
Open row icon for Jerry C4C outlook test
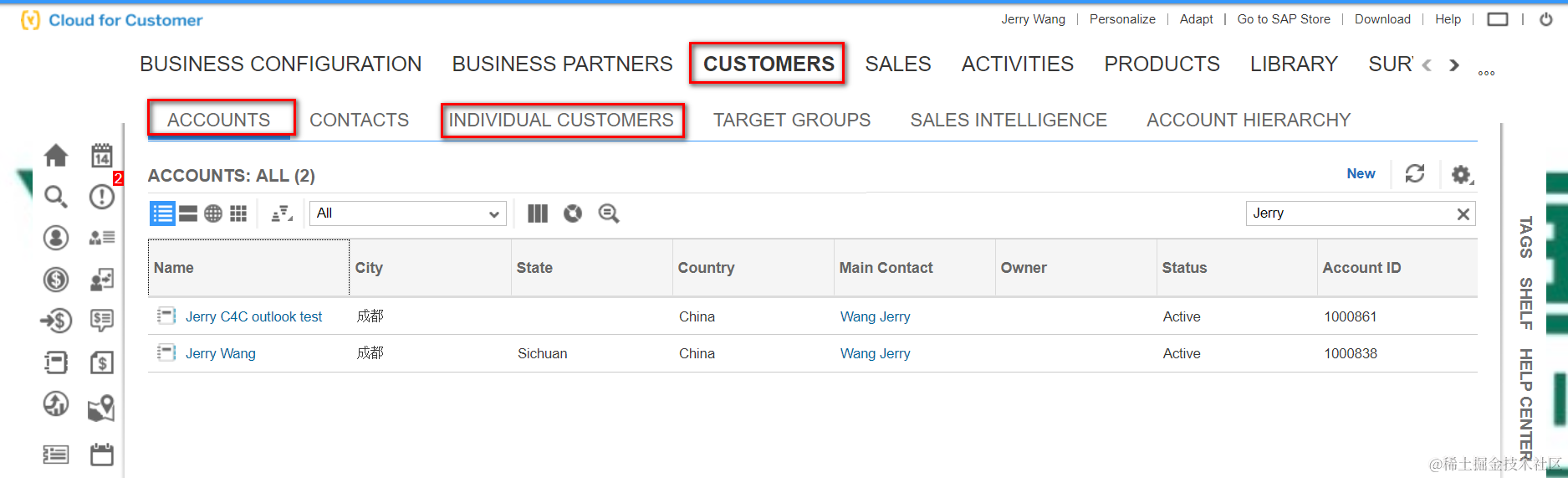[x=166, y=316]
